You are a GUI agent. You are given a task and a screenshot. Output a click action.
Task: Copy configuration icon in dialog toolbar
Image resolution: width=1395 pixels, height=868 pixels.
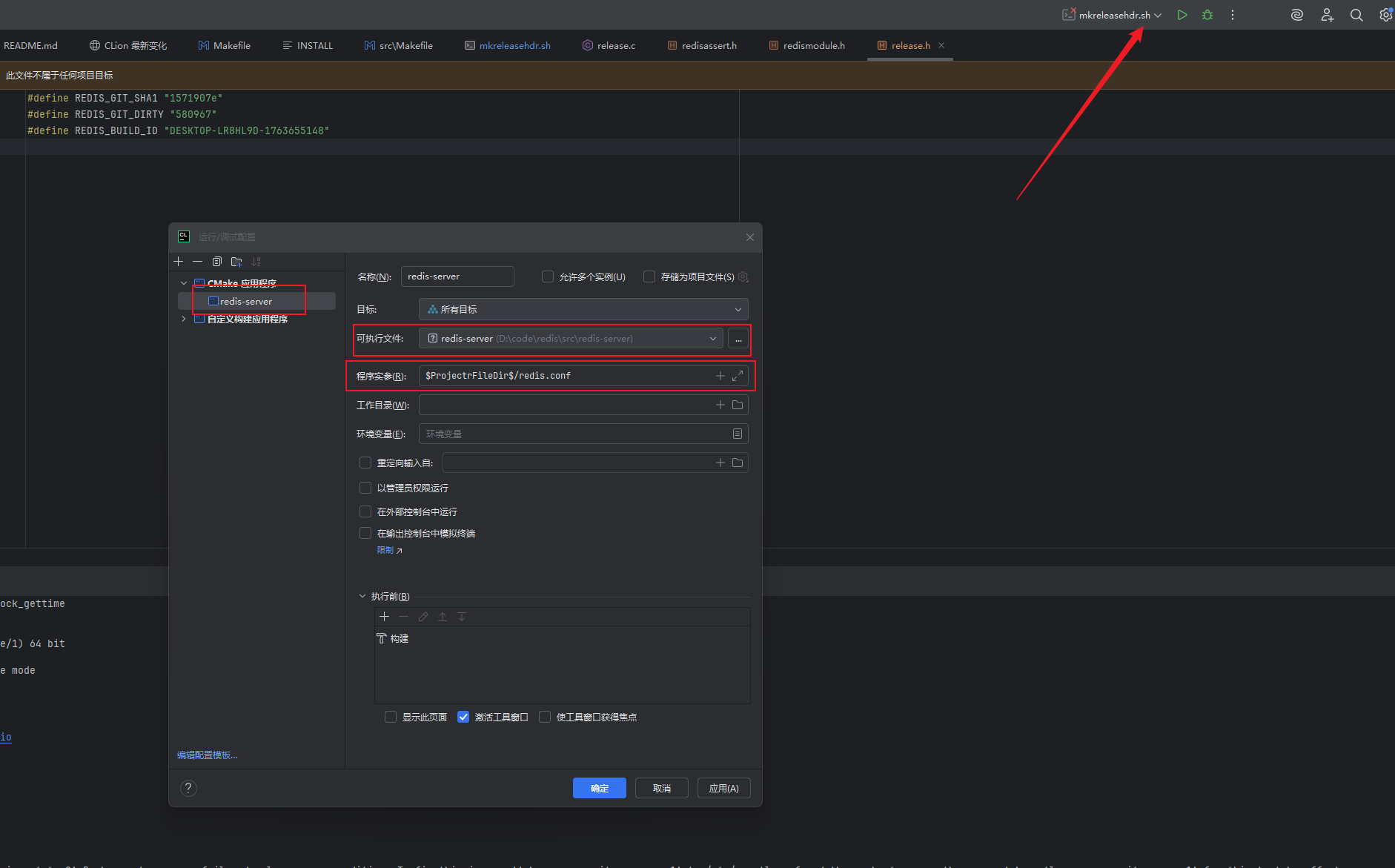coord(217,262)
